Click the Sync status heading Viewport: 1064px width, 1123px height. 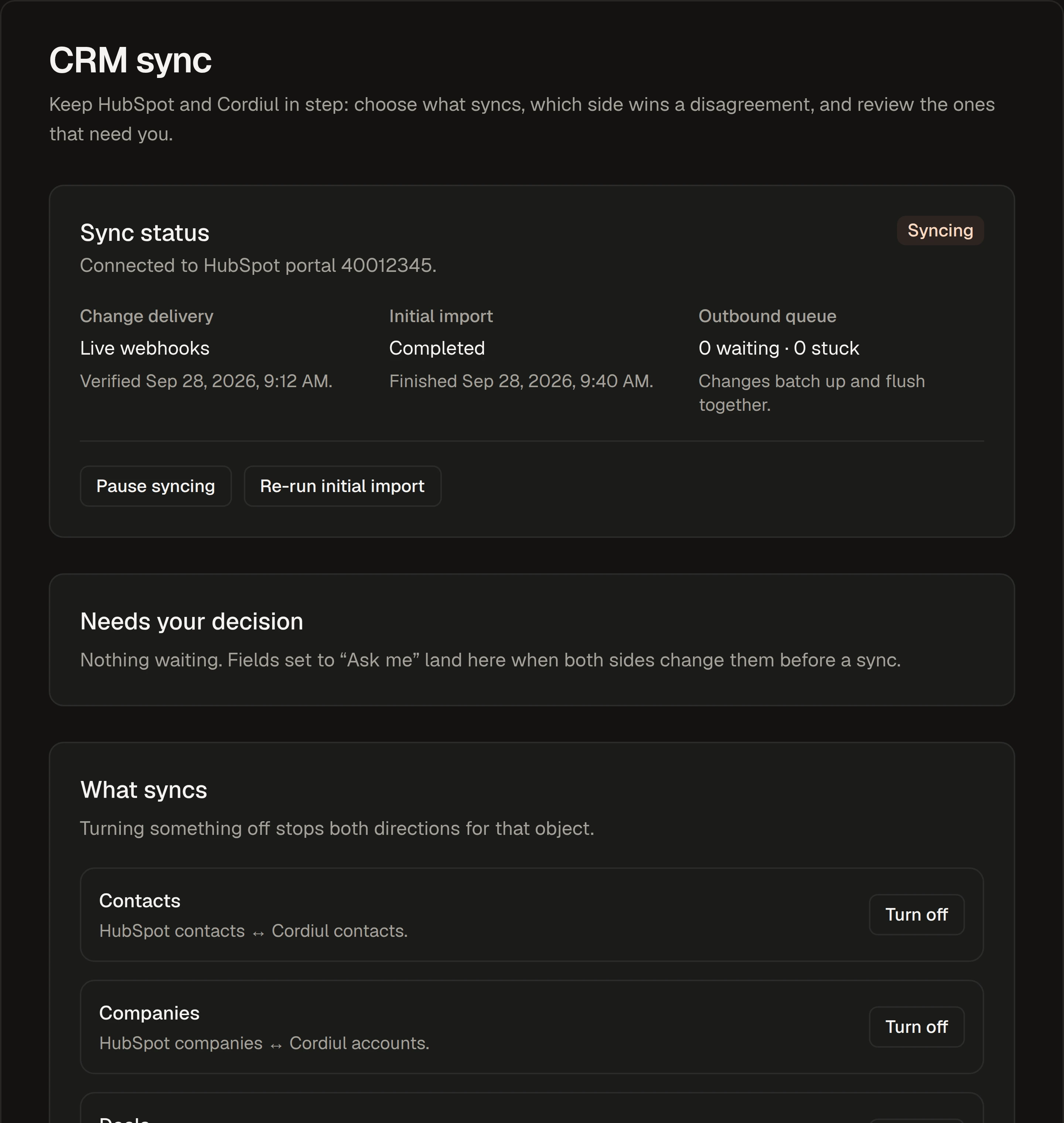coord(144,233)
